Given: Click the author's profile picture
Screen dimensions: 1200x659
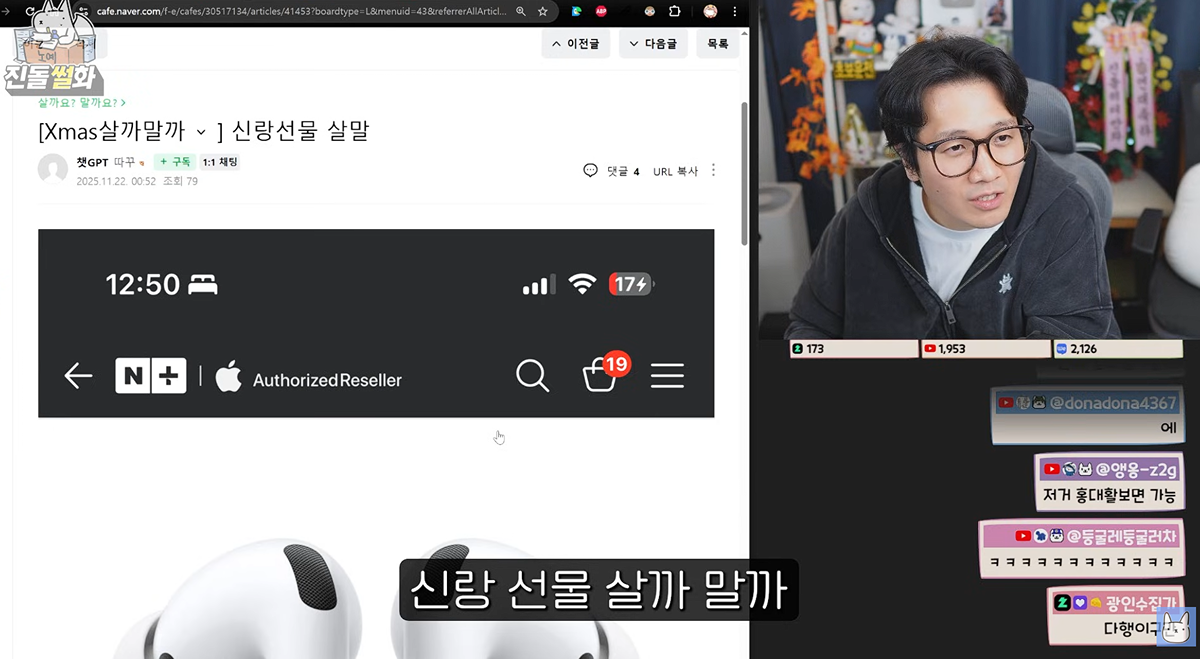Looking at the screenshot, I should [52, 169].
